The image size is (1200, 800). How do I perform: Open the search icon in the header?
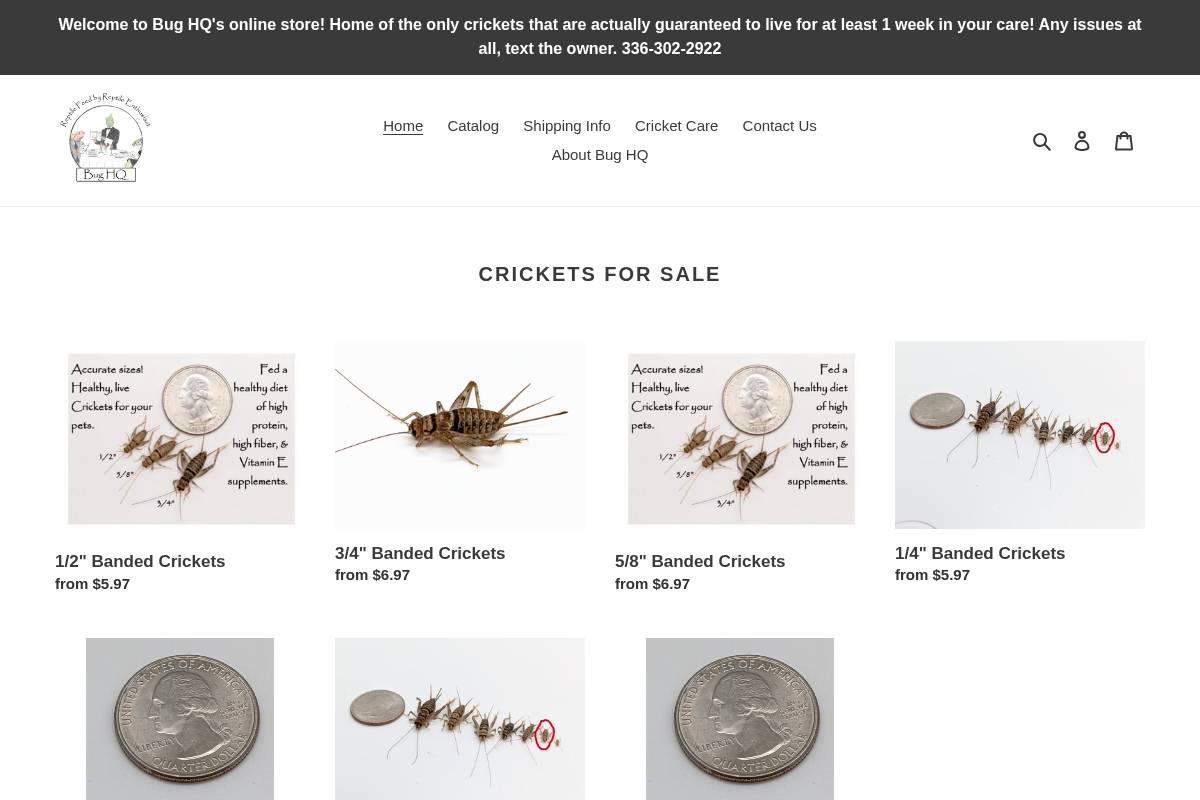coord(1042,140)
